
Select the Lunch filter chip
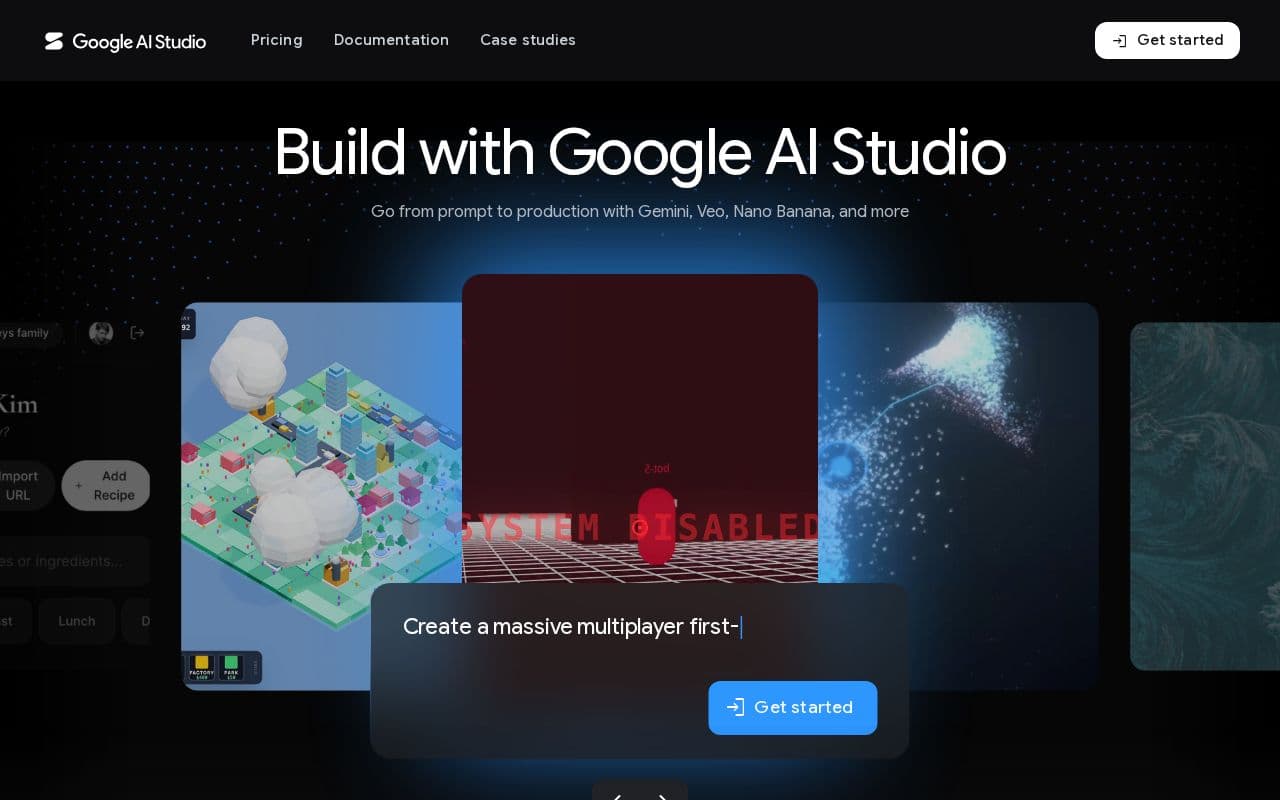(x=77, y=621)
